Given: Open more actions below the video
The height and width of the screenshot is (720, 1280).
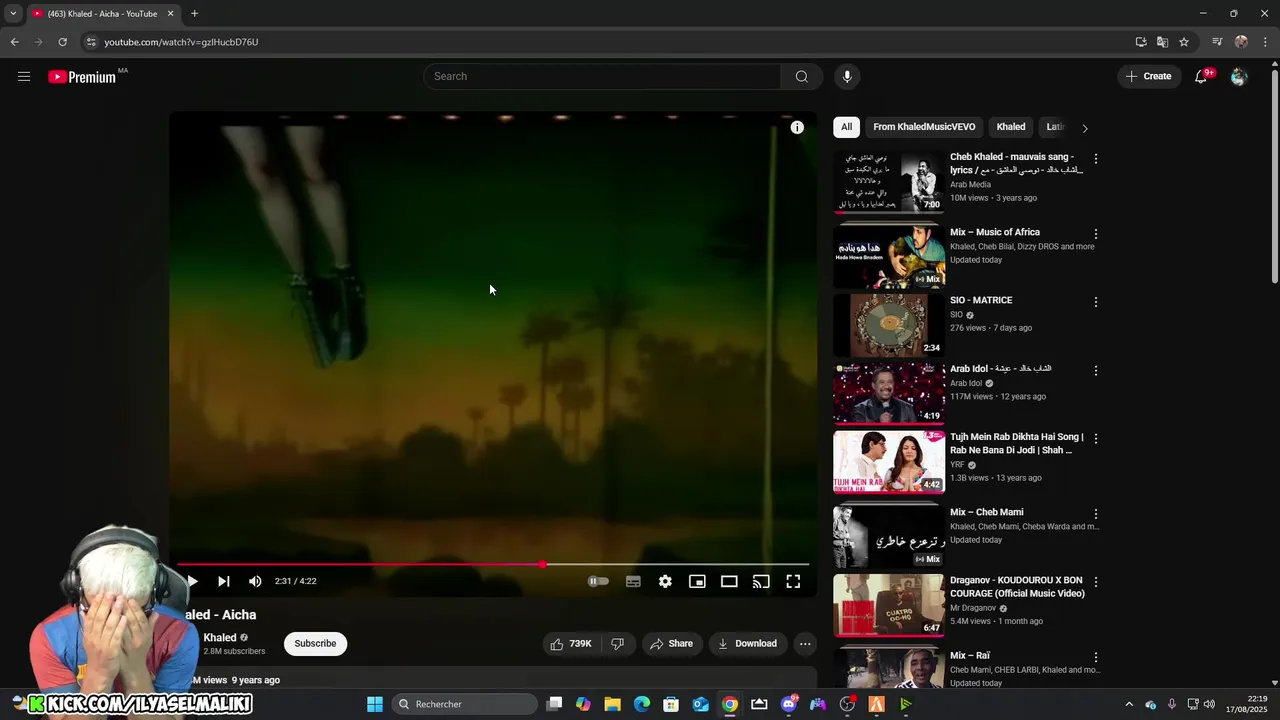Looking at the screenshot, I should pyautogui.click(x=805, y=644).
